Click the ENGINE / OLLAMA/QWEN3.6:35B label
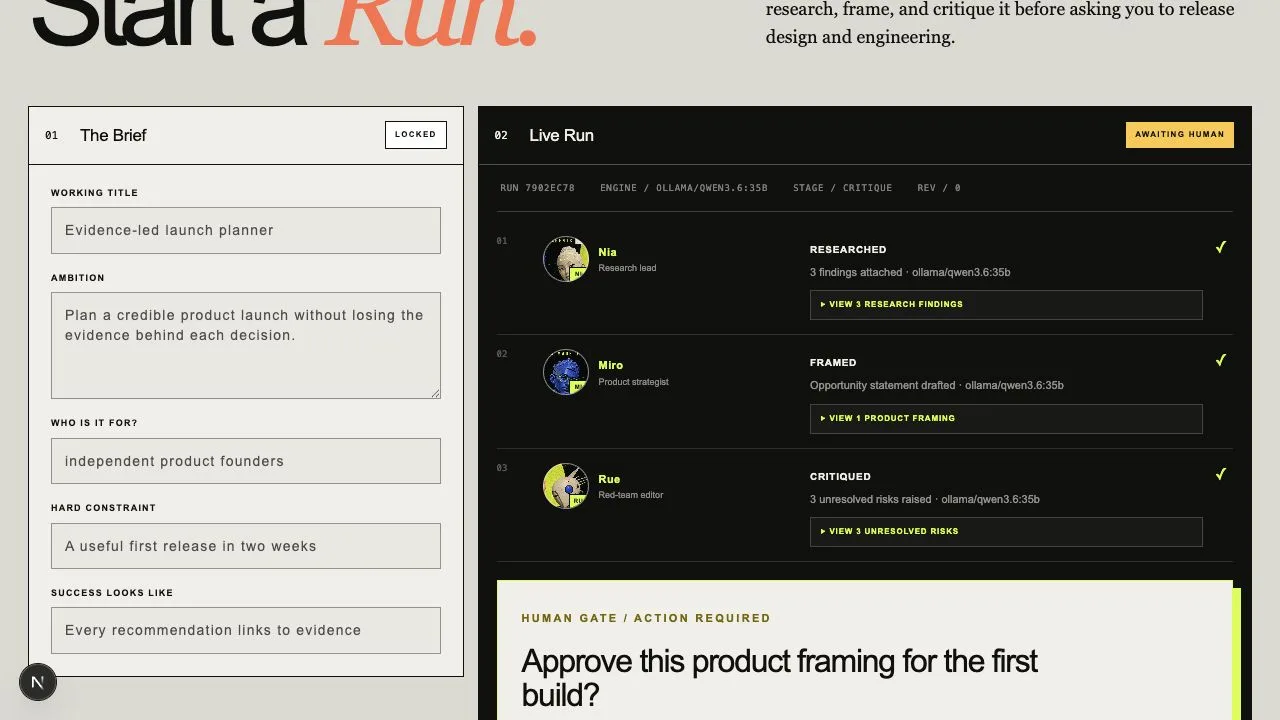Image resolution: width=1280 pixels, height=720 pixels. [x=684, y=188]
